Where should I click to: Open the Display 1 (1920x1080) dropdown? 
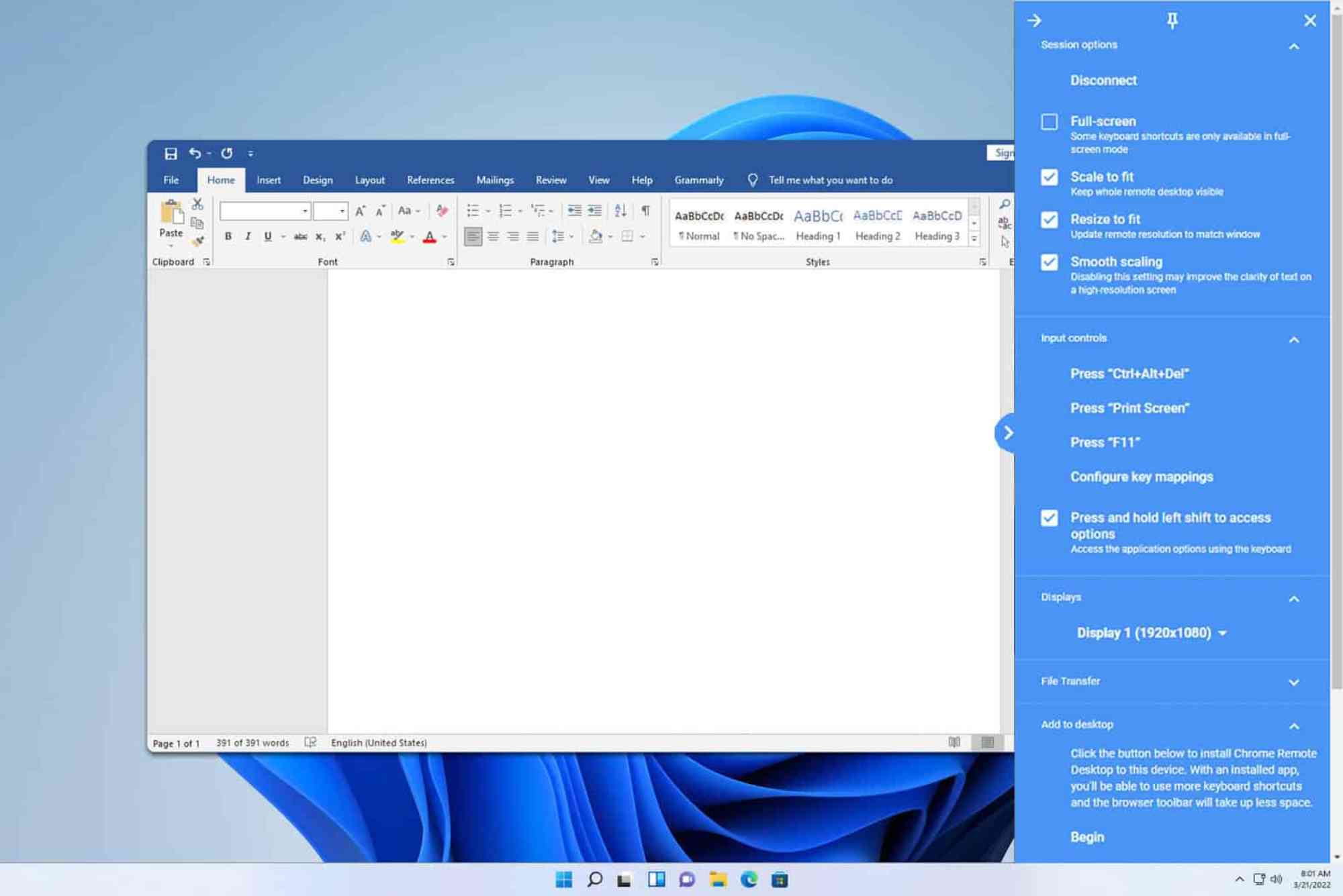1152,633
